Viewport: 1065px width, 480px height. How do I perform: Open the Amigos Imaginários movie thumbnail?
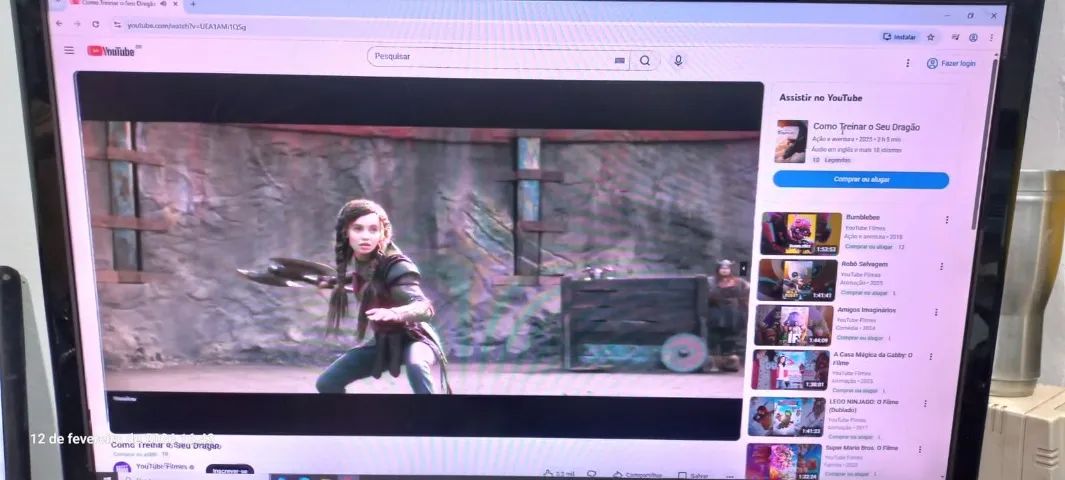pyautogui.click(x=792, y=325)
